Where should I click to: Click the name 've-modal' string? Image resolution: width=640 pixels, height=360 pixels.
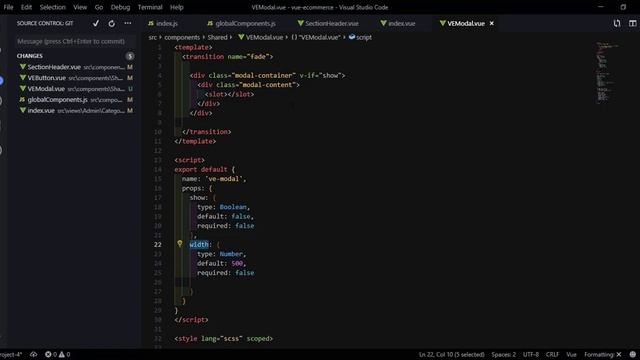(x=224, y=179)
